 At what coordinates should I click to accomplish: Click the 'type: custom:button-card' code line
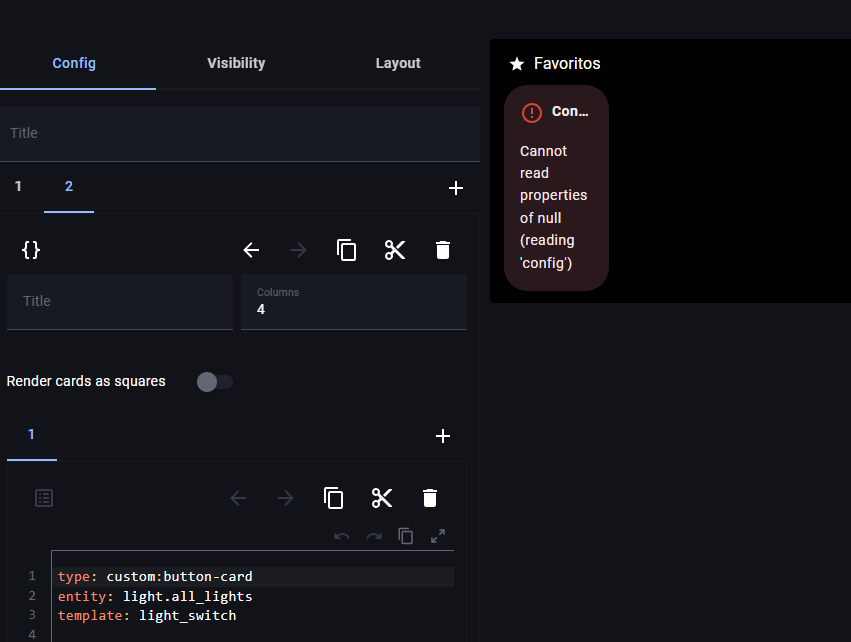point(155,577)
